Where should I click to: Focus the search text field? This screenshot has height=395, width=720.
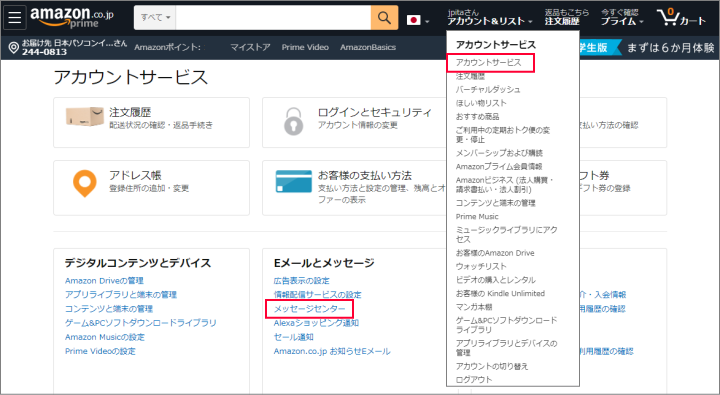click(x=273, y=18)
